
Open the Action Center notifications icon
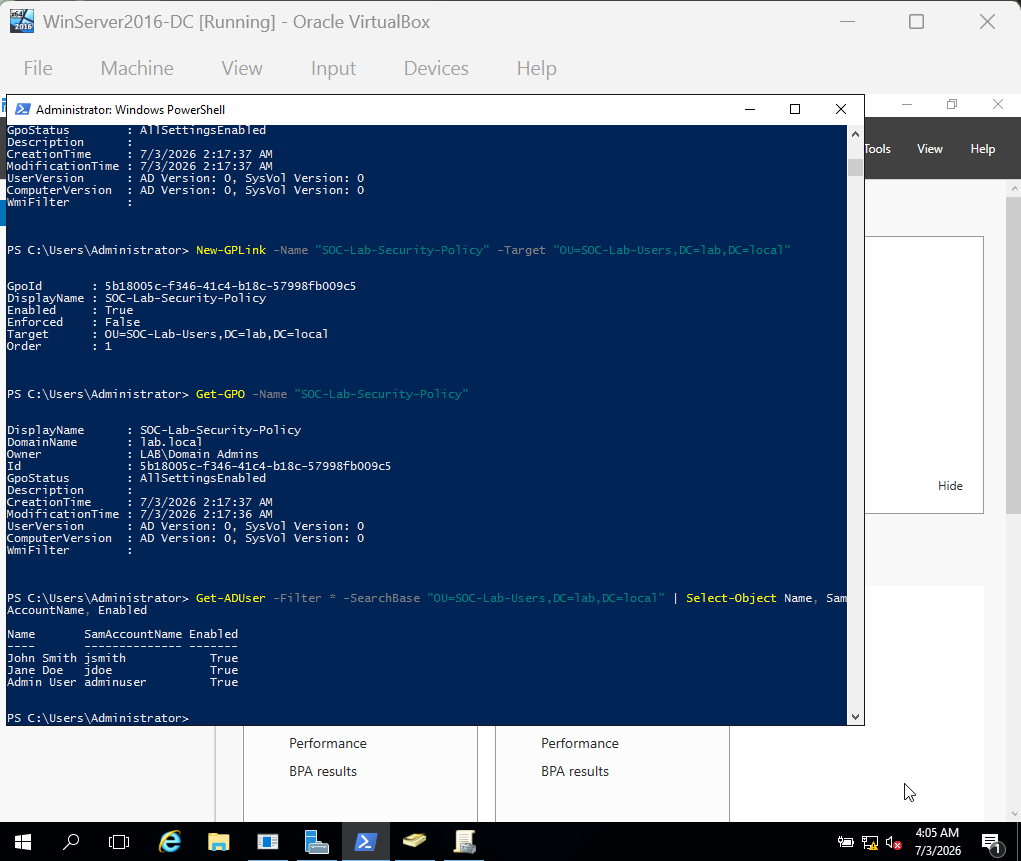pyautogui.click(x=991, y=843)
